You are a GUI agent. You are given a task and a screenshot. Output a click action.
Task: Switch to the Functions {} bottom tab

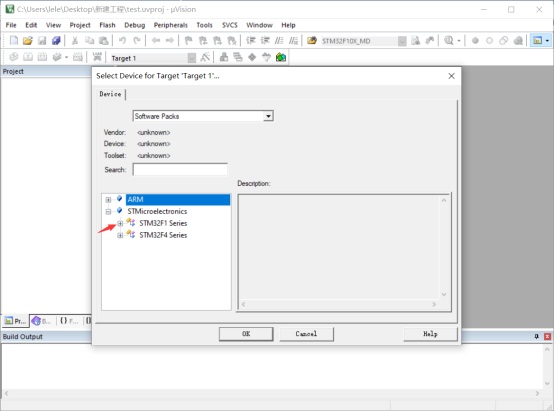point(69,321)
